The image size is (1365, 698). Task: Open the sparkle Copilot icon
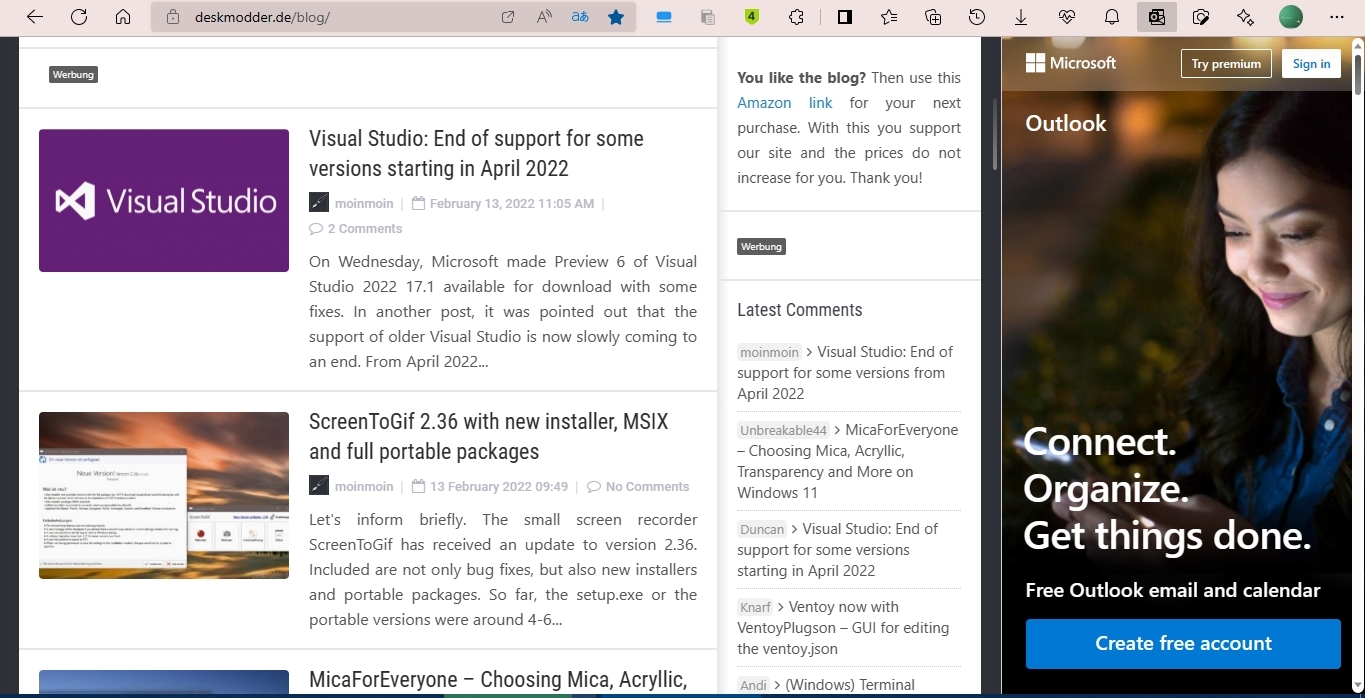tap(1245, 17)
